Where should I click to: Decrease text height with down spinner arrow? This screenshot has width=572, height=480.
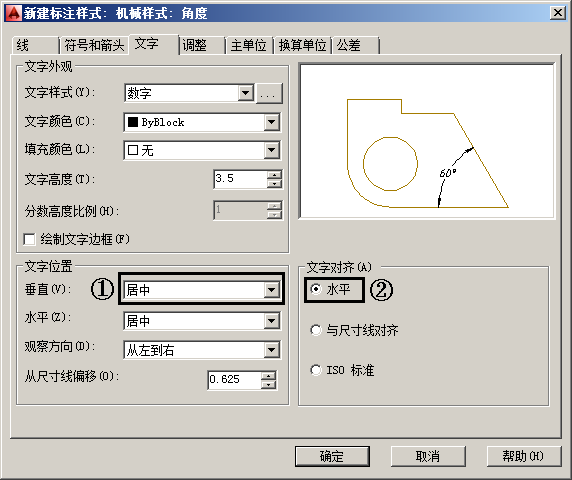pos(274,183)
